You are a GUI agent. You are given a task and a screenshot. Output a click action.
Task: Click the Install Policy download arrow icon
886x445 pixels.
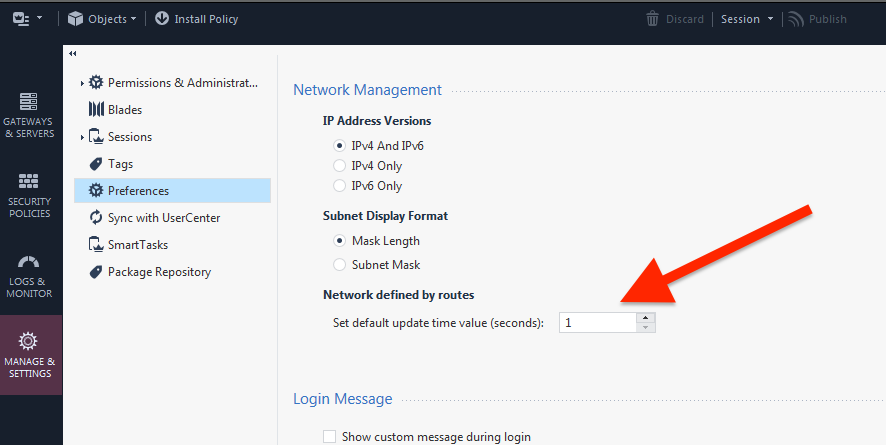coord(162,19)
